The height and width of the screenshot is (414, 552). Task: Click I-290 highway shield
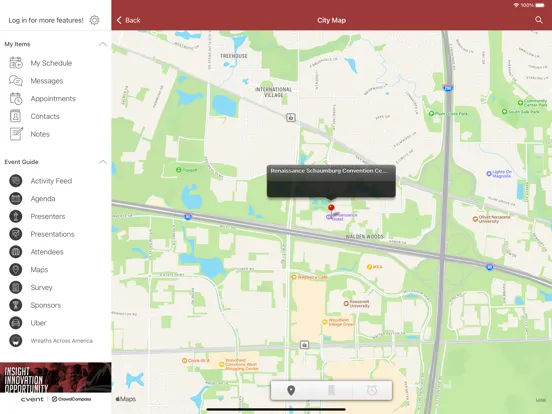(448, 88)
